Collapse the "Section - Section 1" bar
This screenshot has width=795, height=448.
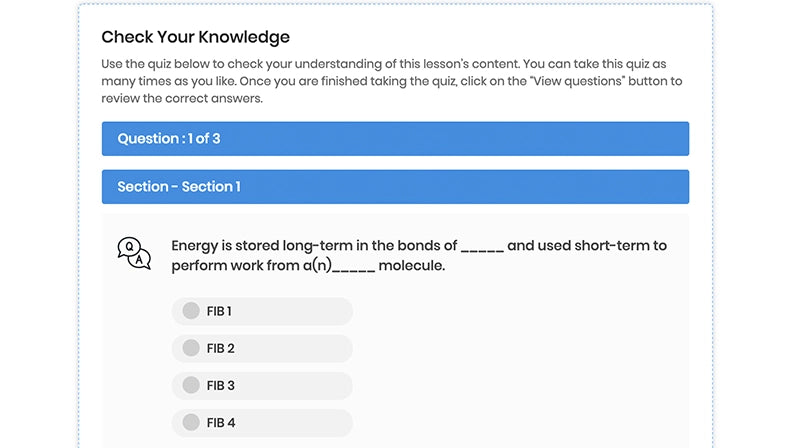[395, 187]
